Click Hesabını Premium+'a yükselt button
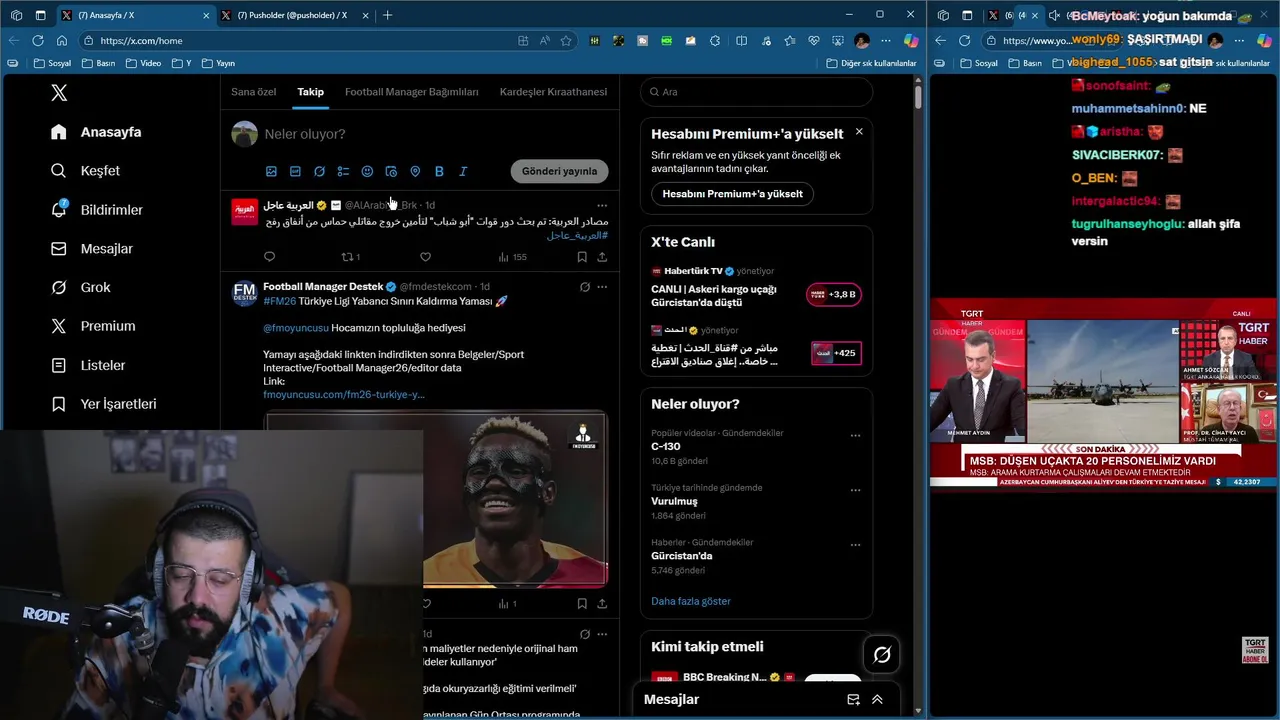 (732, 194)
